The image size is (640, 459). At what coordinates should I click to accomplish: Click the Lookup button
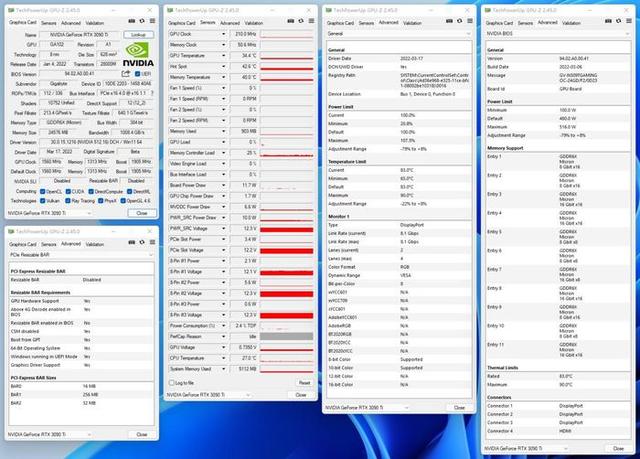click(138, 35)
